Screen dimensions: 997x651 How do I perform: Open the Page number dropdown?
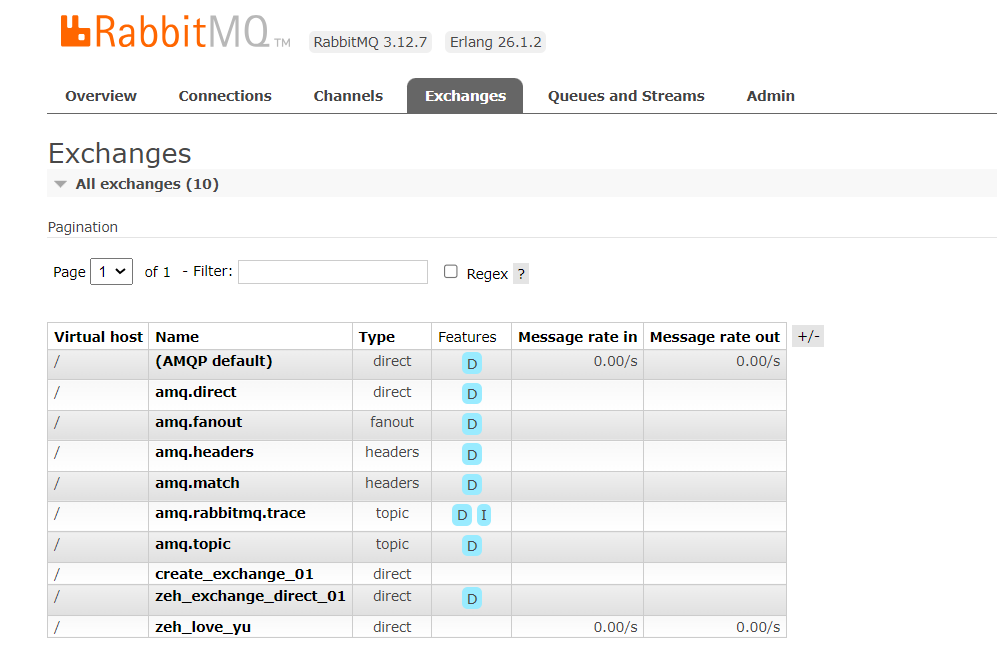coord(111,271)
